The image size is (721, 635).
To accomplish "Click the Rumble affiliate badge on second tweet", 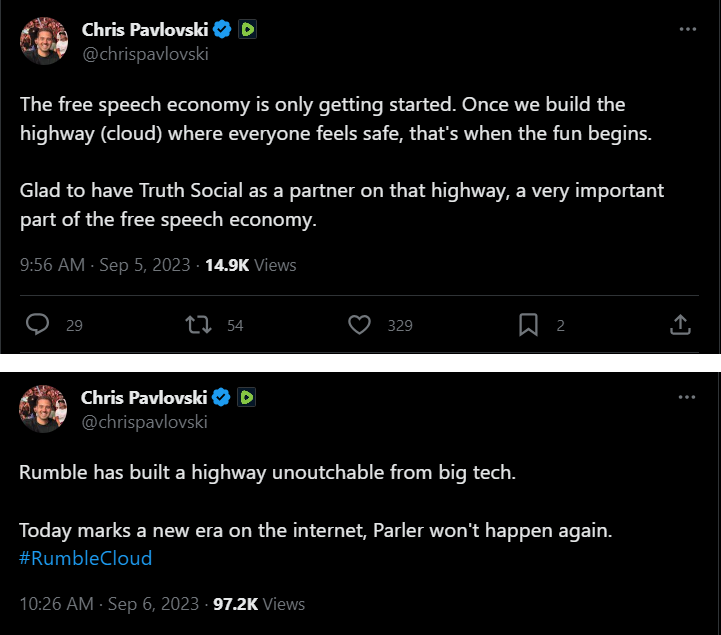I will pos(247,397).
